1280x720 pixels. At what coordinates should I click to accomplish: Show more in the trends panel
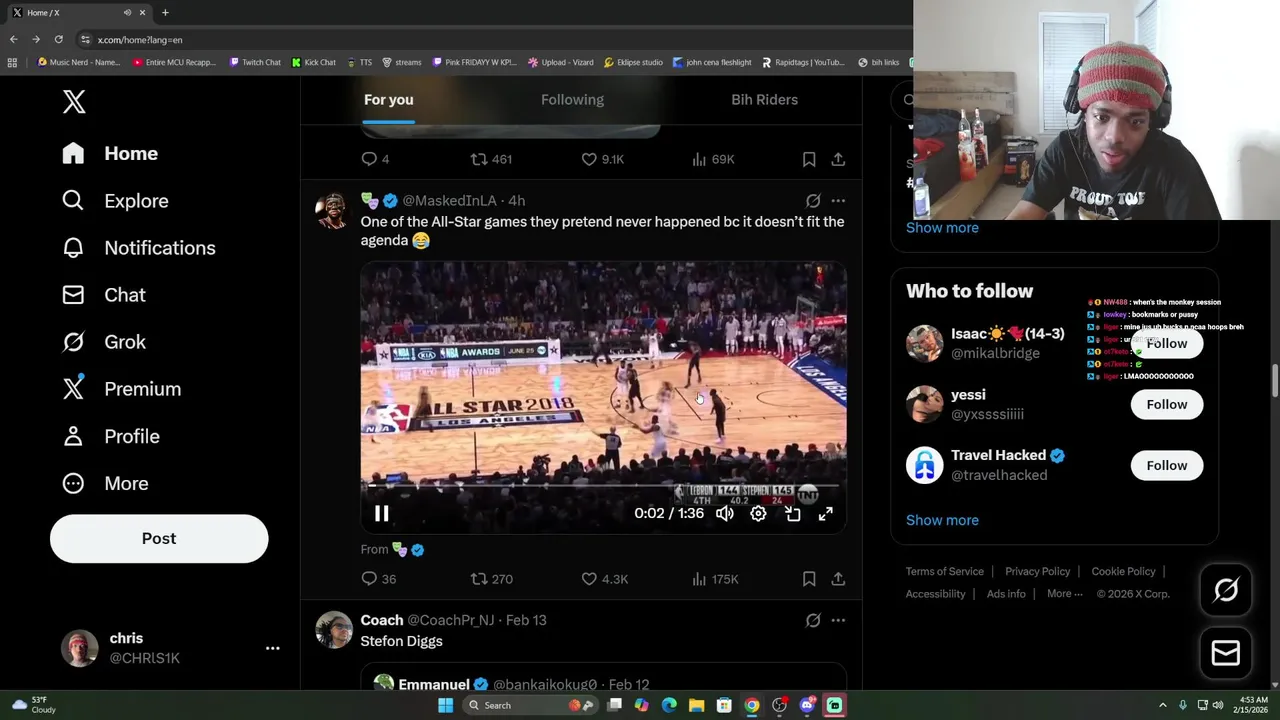[942, 227]
